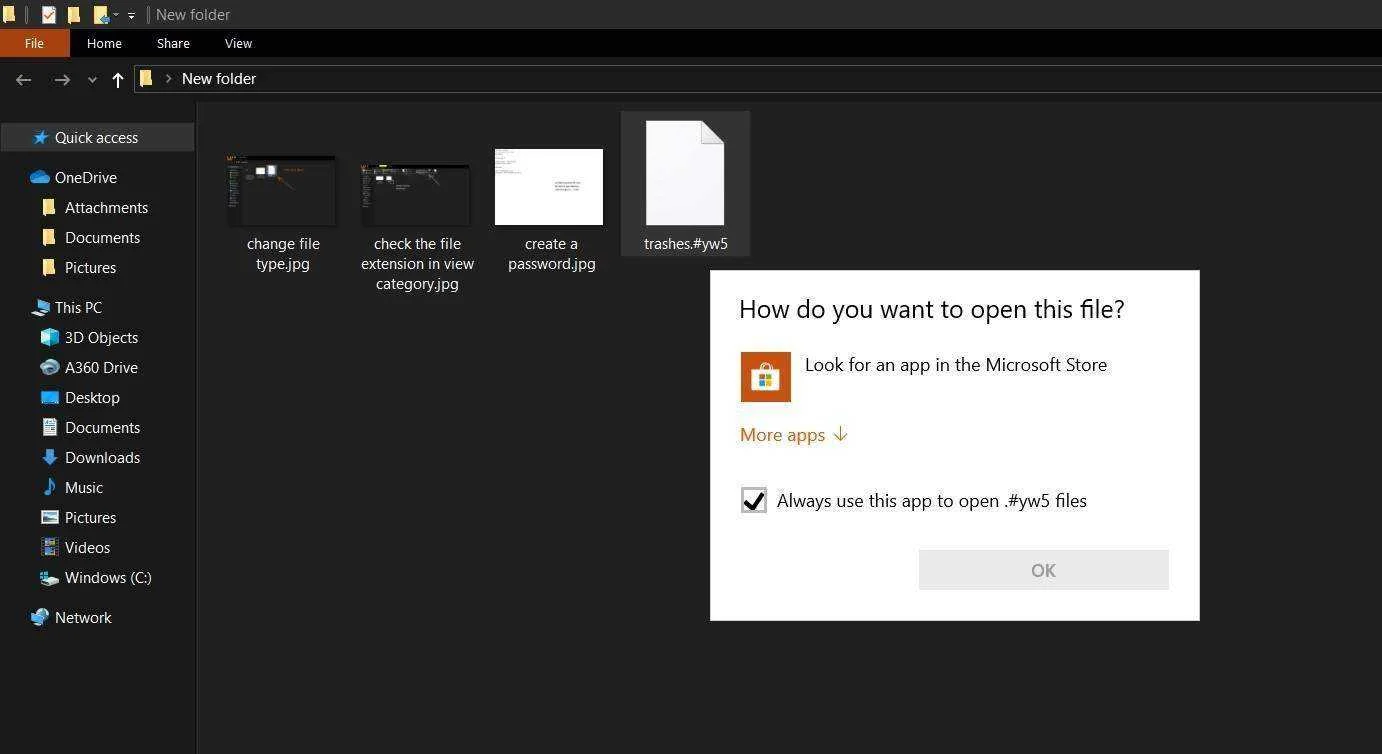
Task: Click the This PC Pictures icon
Action: (49, 517)
